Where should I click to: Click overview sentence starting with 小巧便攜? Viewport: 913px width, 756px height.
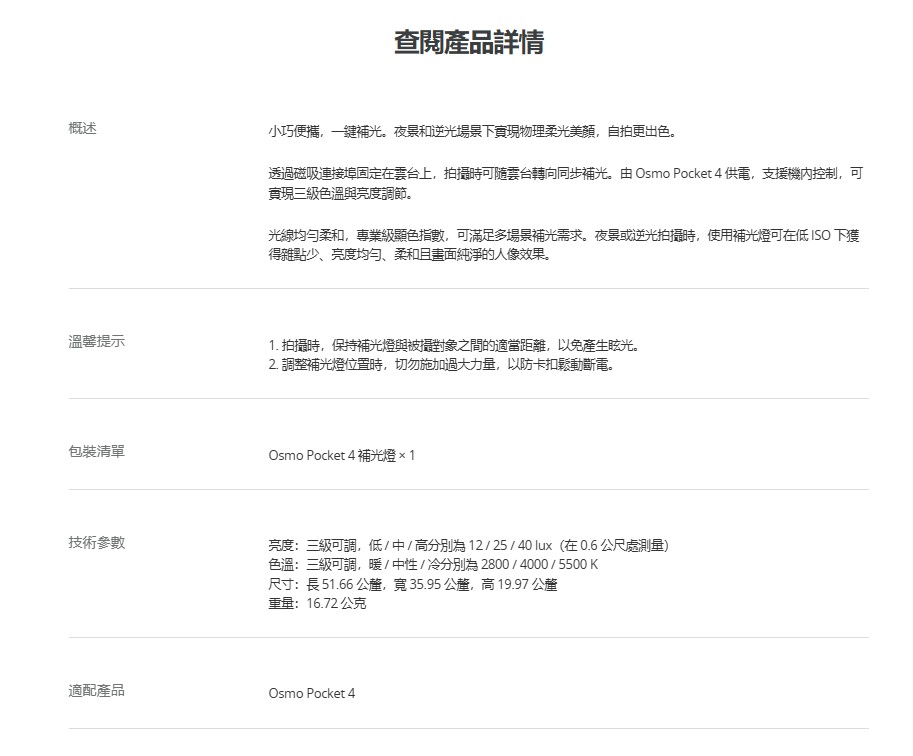[472, 131]
